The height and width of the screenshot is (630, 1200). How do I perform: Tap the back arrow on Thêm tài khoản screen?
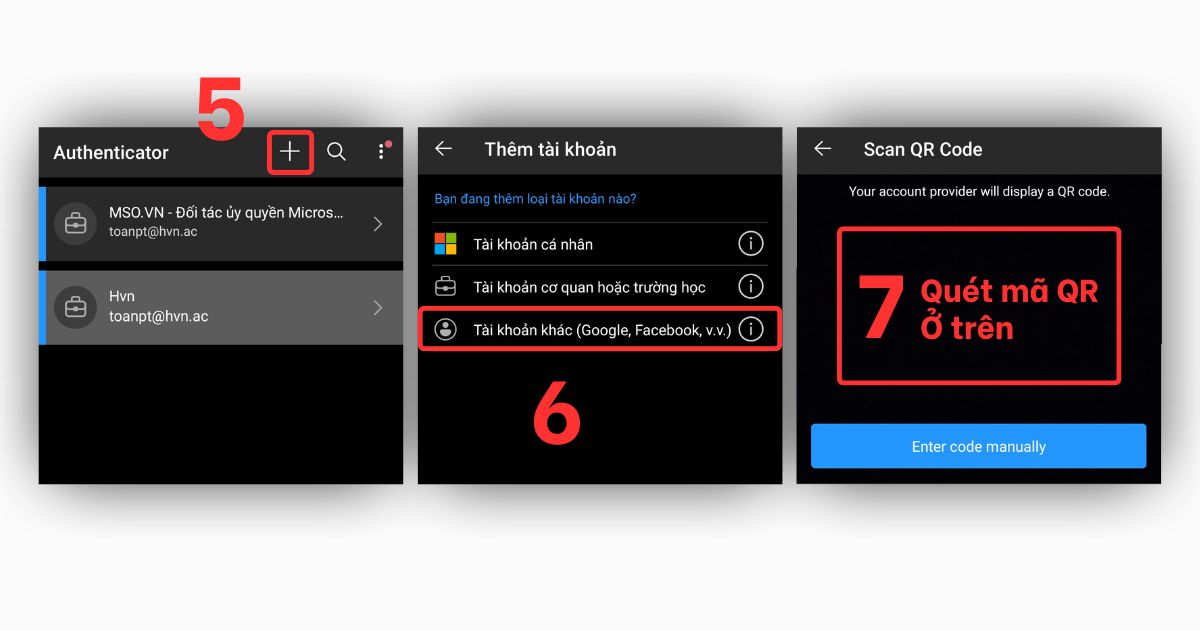tap(443, 148)
